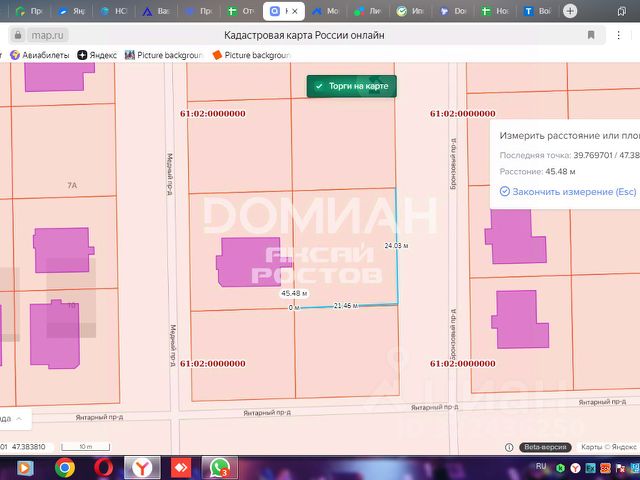Open first Picture background bookmark
The height and width of the screenshot is (480, 640).
[164, 55]
